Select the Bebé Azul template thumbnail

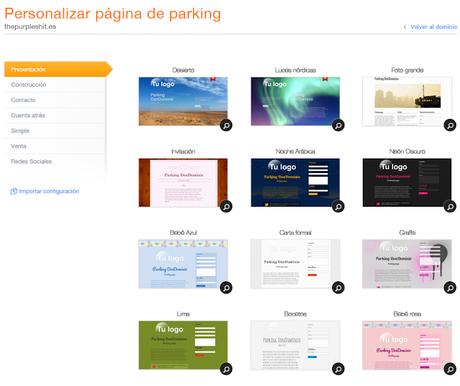pyautogui.click(x=183, y=264)
